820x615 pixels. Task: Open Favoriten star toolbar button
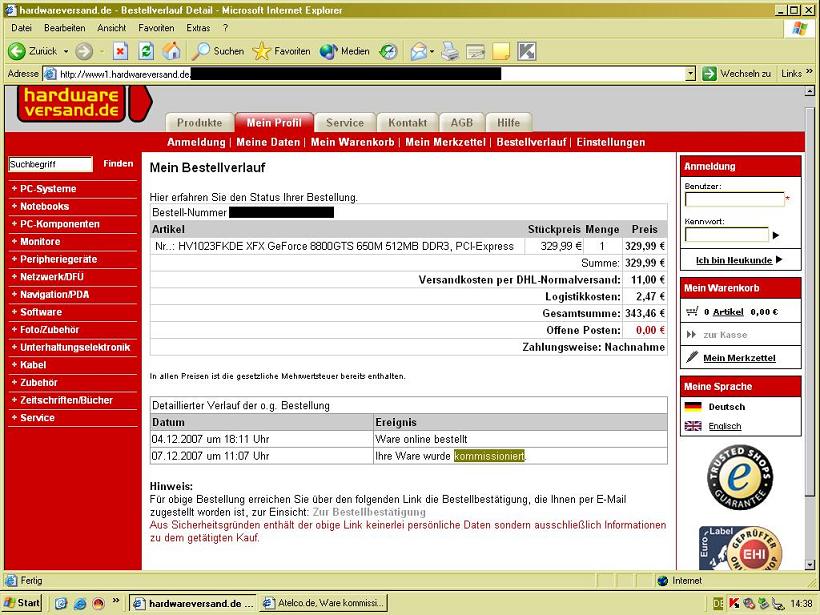point(281,51)
